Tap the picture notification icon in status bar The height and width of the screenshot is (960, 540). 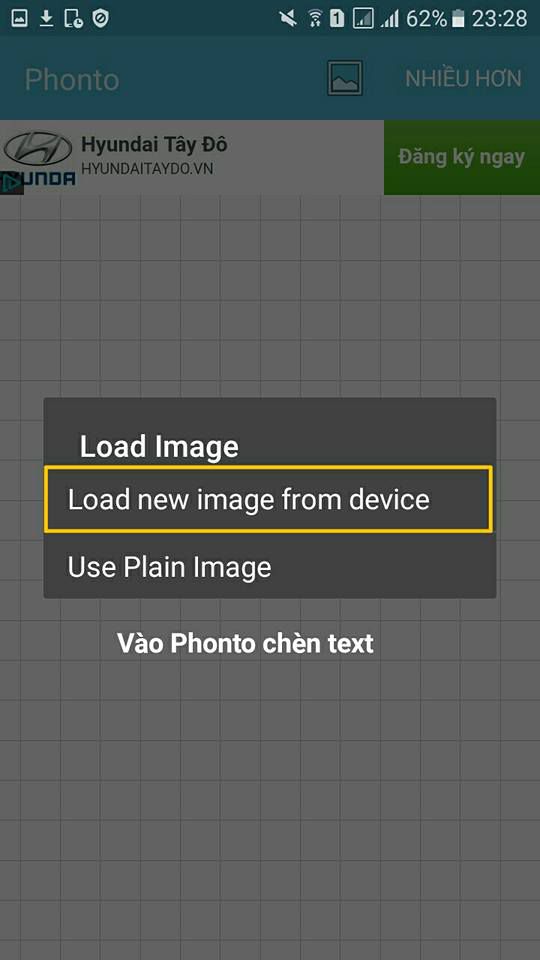coord(19,18)
